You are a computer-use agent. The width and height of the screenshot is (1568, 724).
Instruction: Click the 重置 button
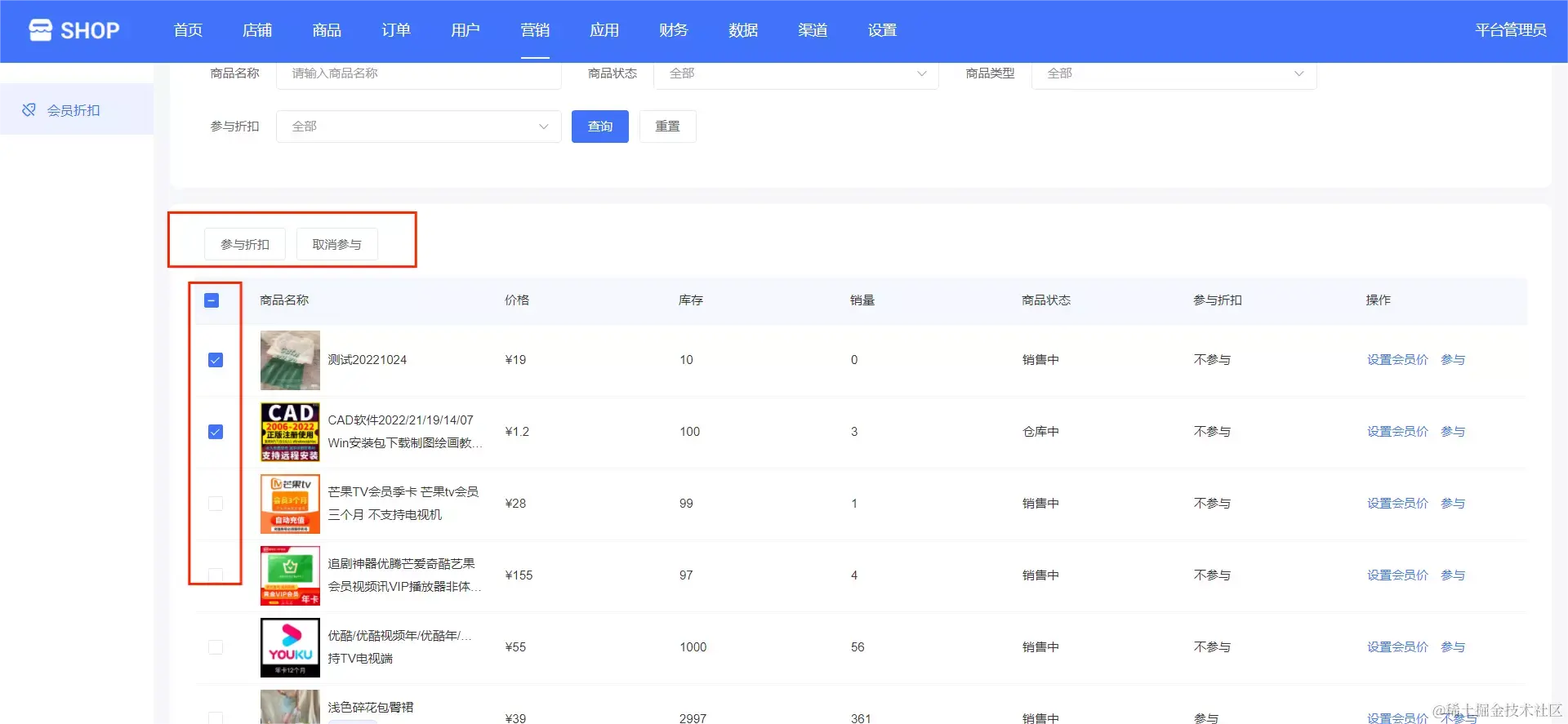pyautogui.click(x=668, y=127)
